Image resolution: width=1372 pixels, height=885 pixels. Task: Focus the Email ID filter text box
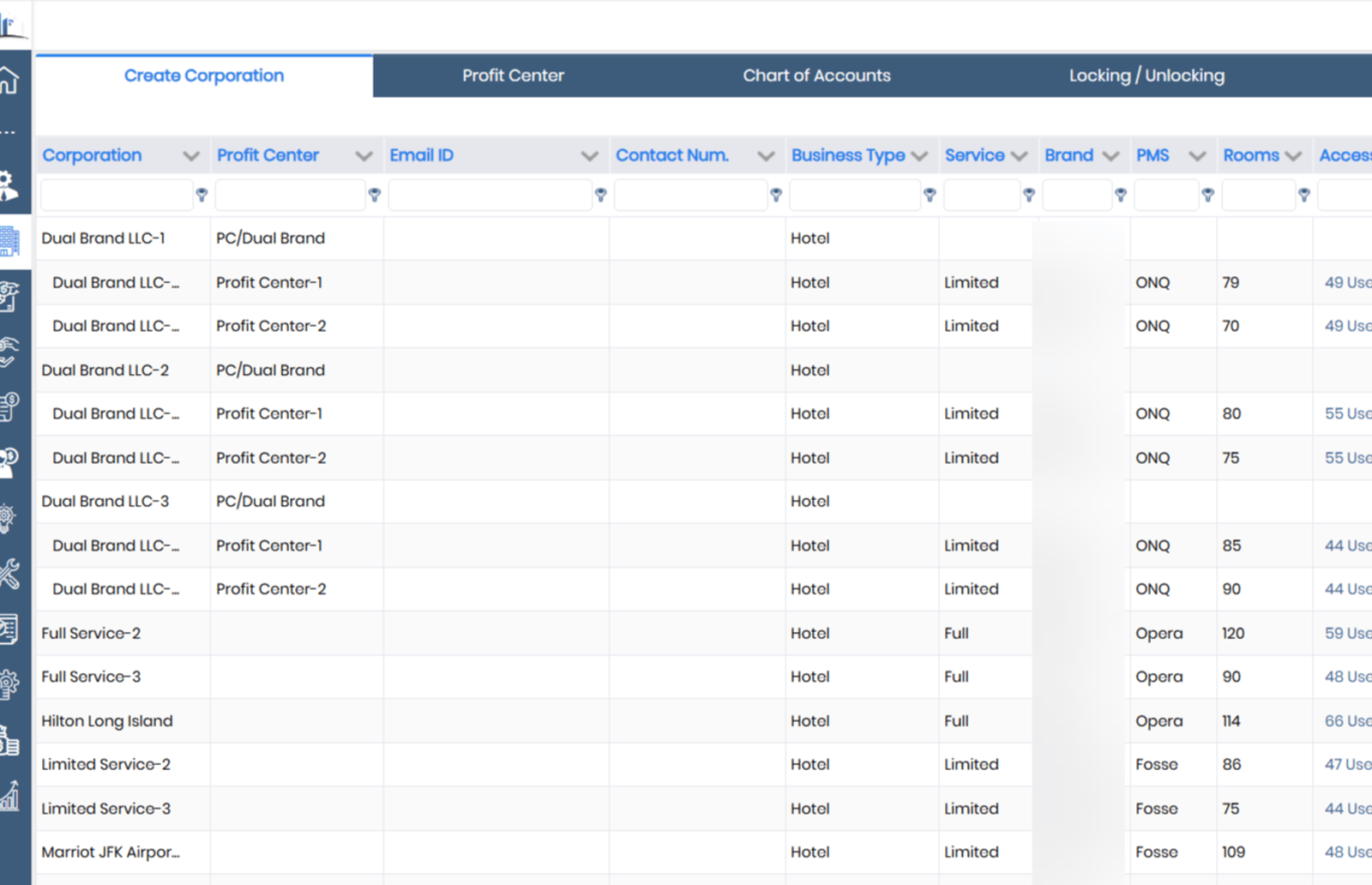[490, 196]
